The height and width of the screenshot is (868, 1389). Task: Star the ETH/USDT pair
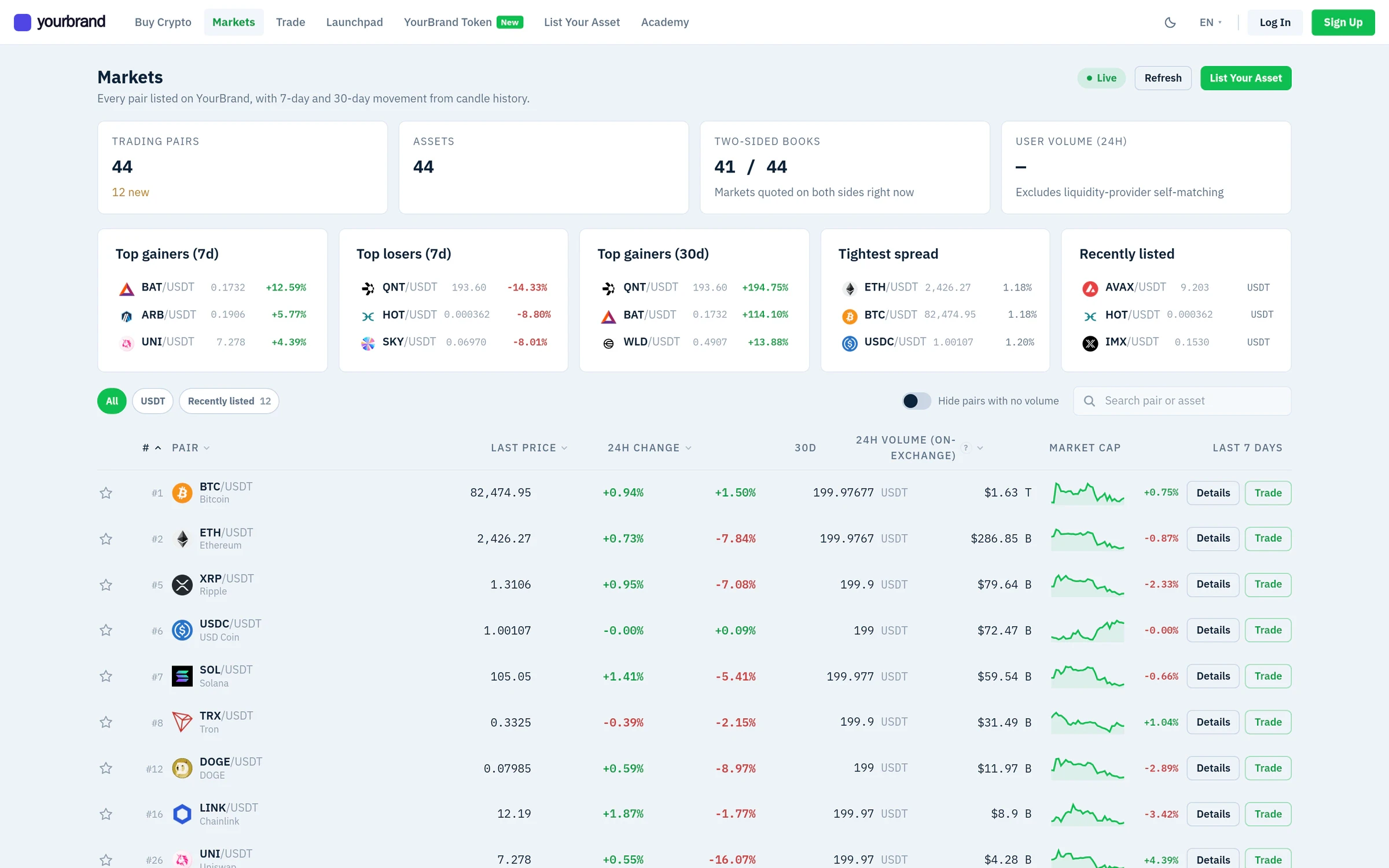click(106, 539)
